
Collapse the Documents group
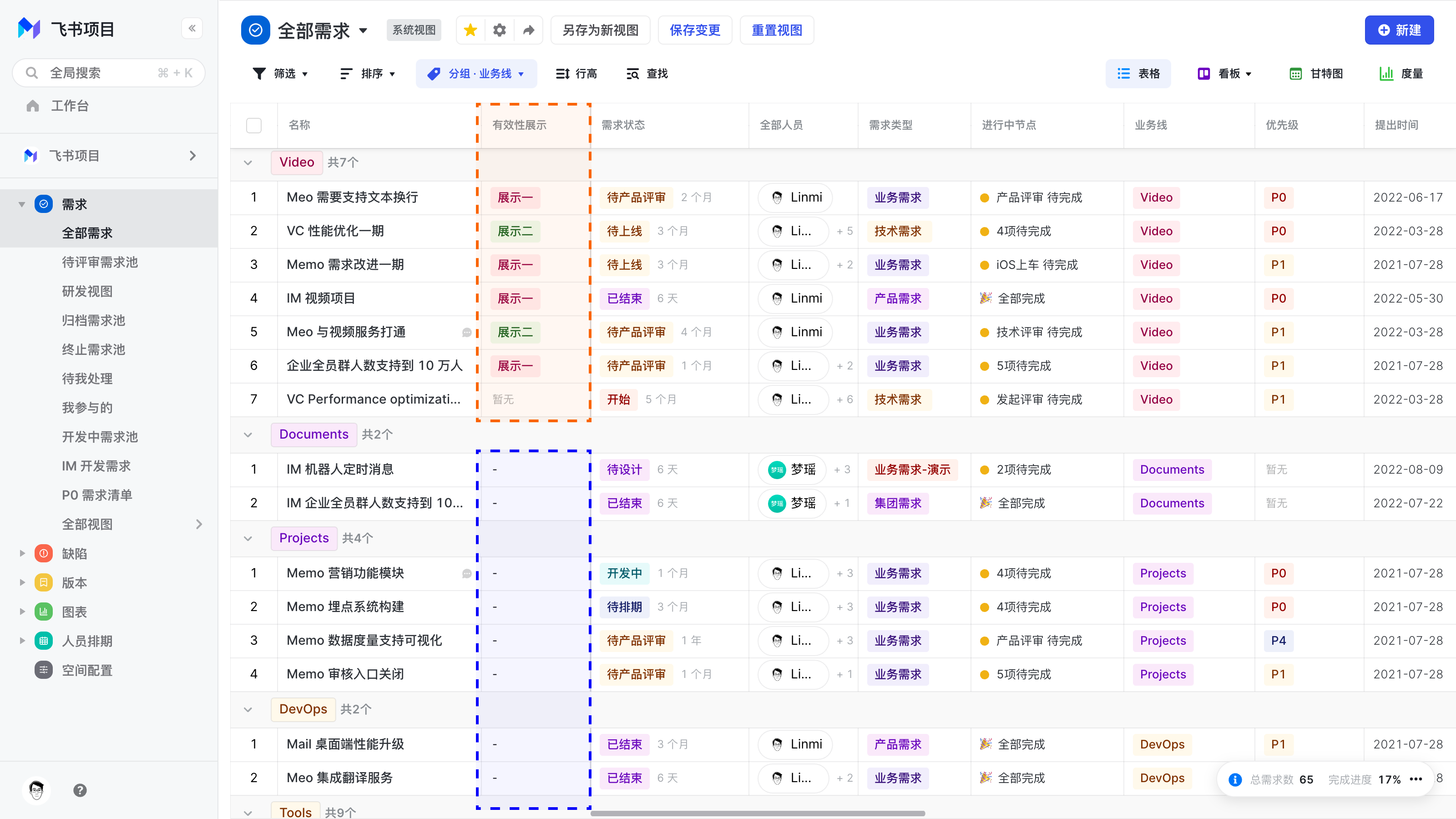click(248, 435)
